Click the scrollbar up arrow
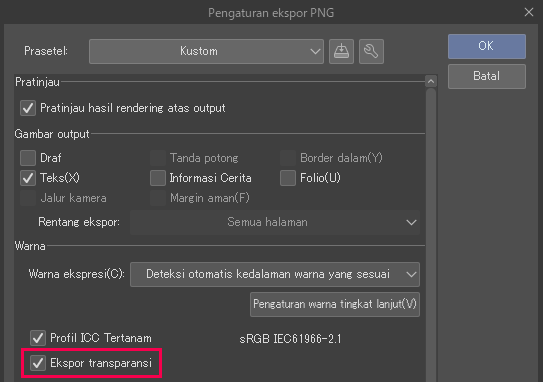The image size is (543, 382). pyautogui.click(x=431, y=81)
